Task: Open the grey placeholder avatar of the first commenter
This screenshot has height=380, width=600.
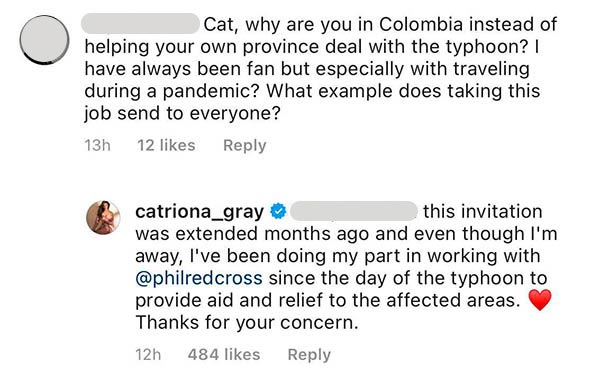Action: [44, 39]
